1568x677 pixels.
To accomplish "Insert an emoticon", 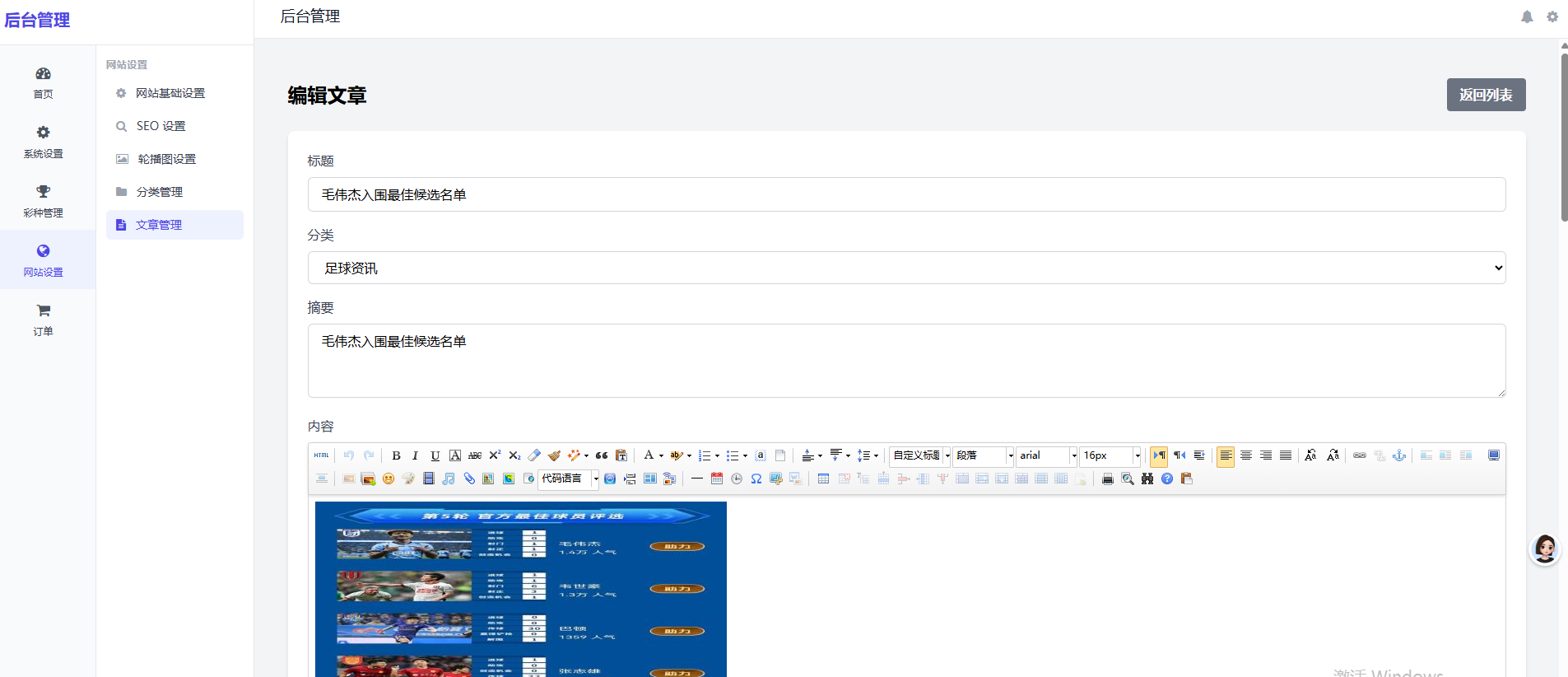I will point(389,479).
